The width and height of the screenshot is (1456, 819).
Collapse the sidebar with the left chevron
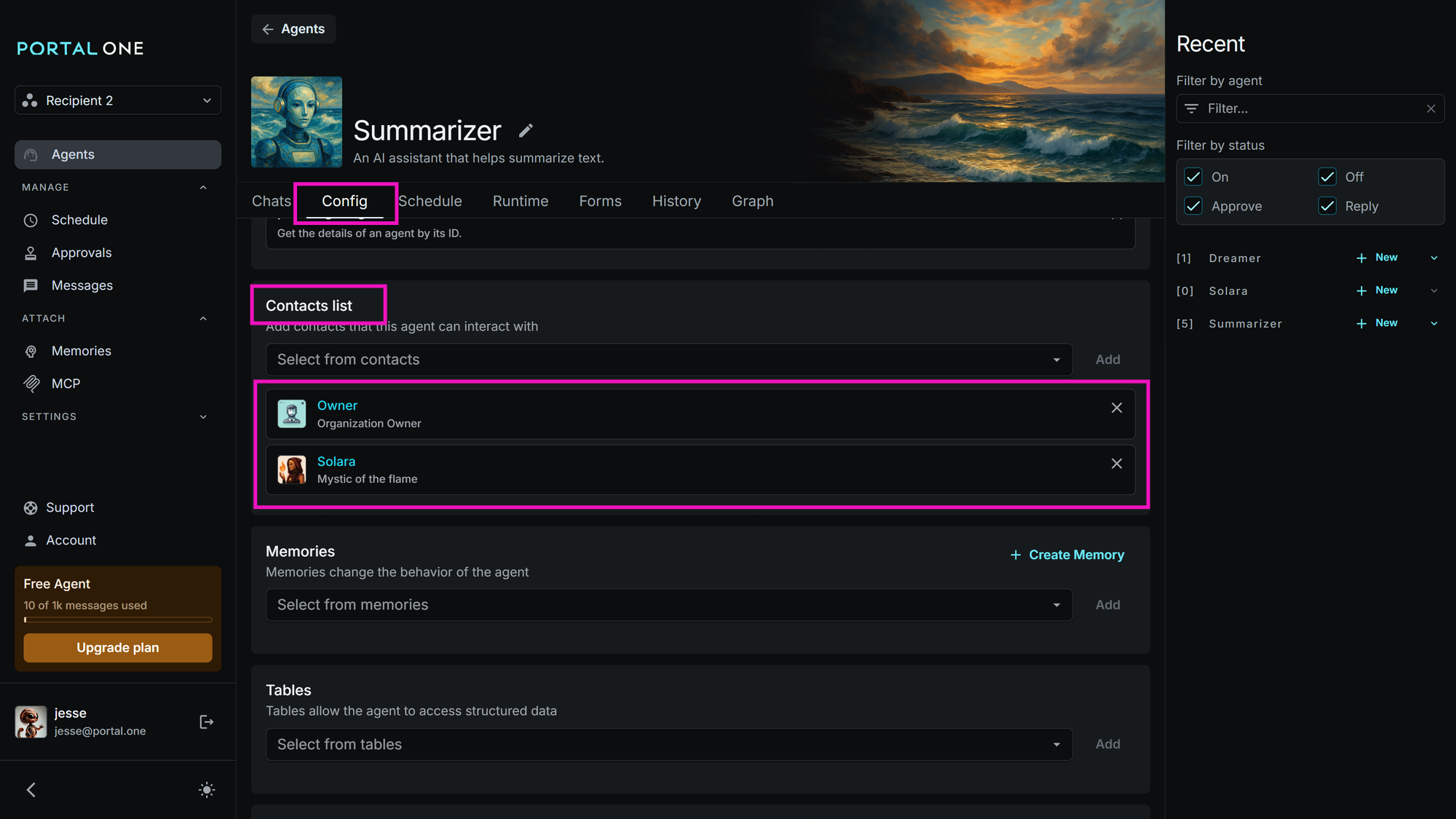click(31, 790)
